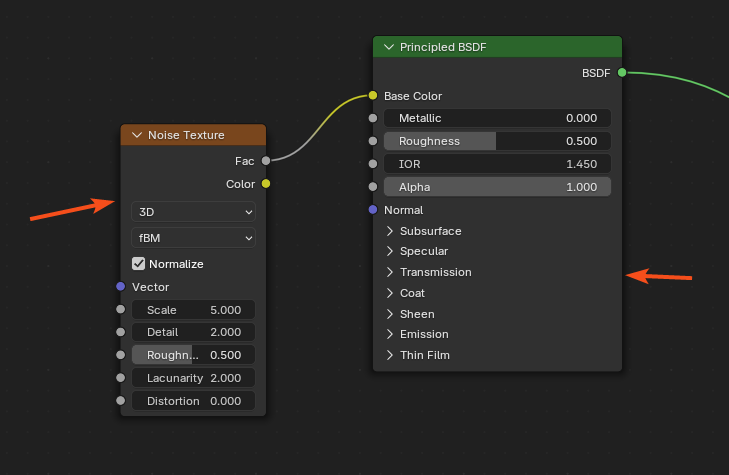Open the 3D dimensions dropdown
Viewport: 729px width, 475px height.
click(193, 212)
